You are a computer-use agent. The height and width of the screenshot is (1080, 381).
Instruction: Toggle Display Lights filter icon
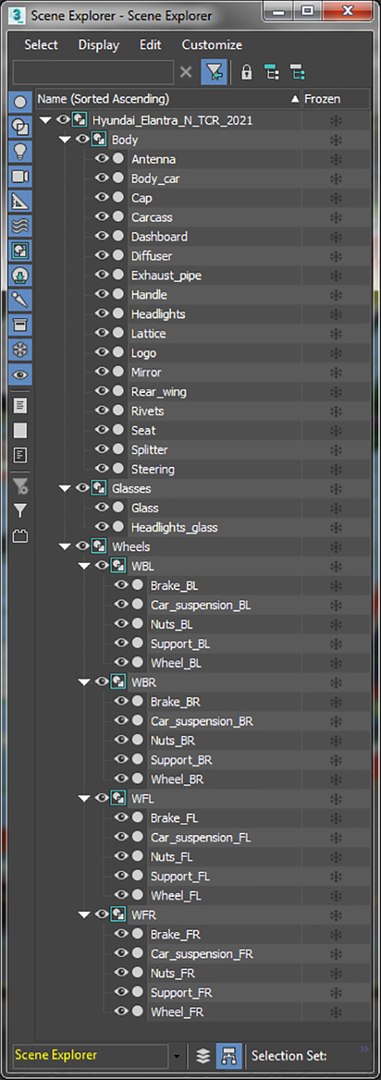(x=20, y=152)
